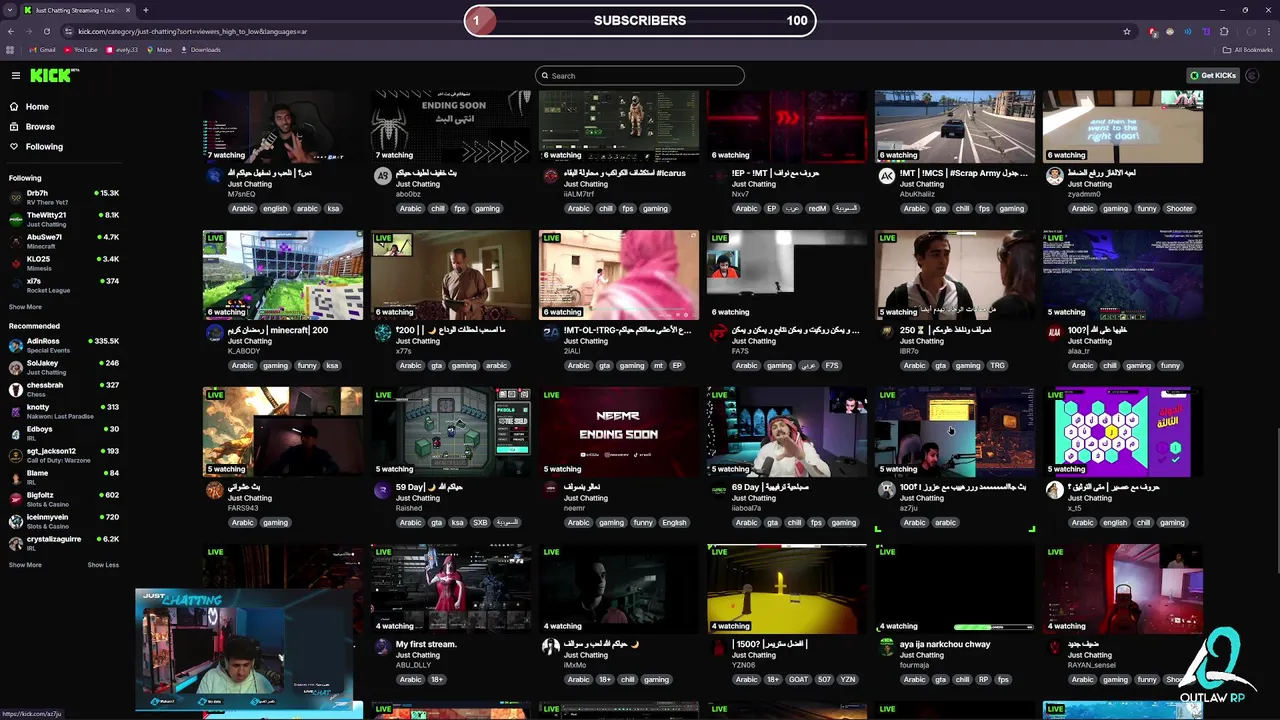Click site information icon in address bar
1280x720 pixels.
(68, 31)
